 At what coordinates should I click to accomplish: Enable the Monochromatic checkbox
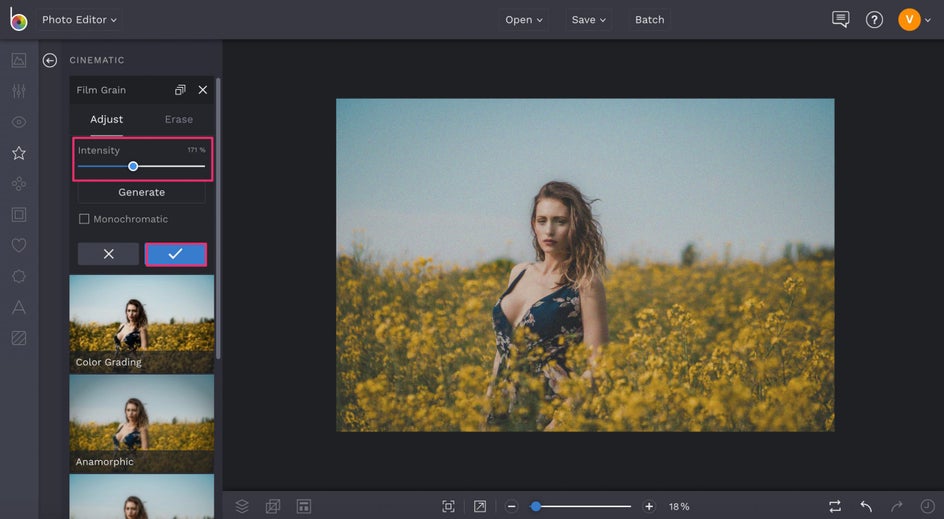84,219
